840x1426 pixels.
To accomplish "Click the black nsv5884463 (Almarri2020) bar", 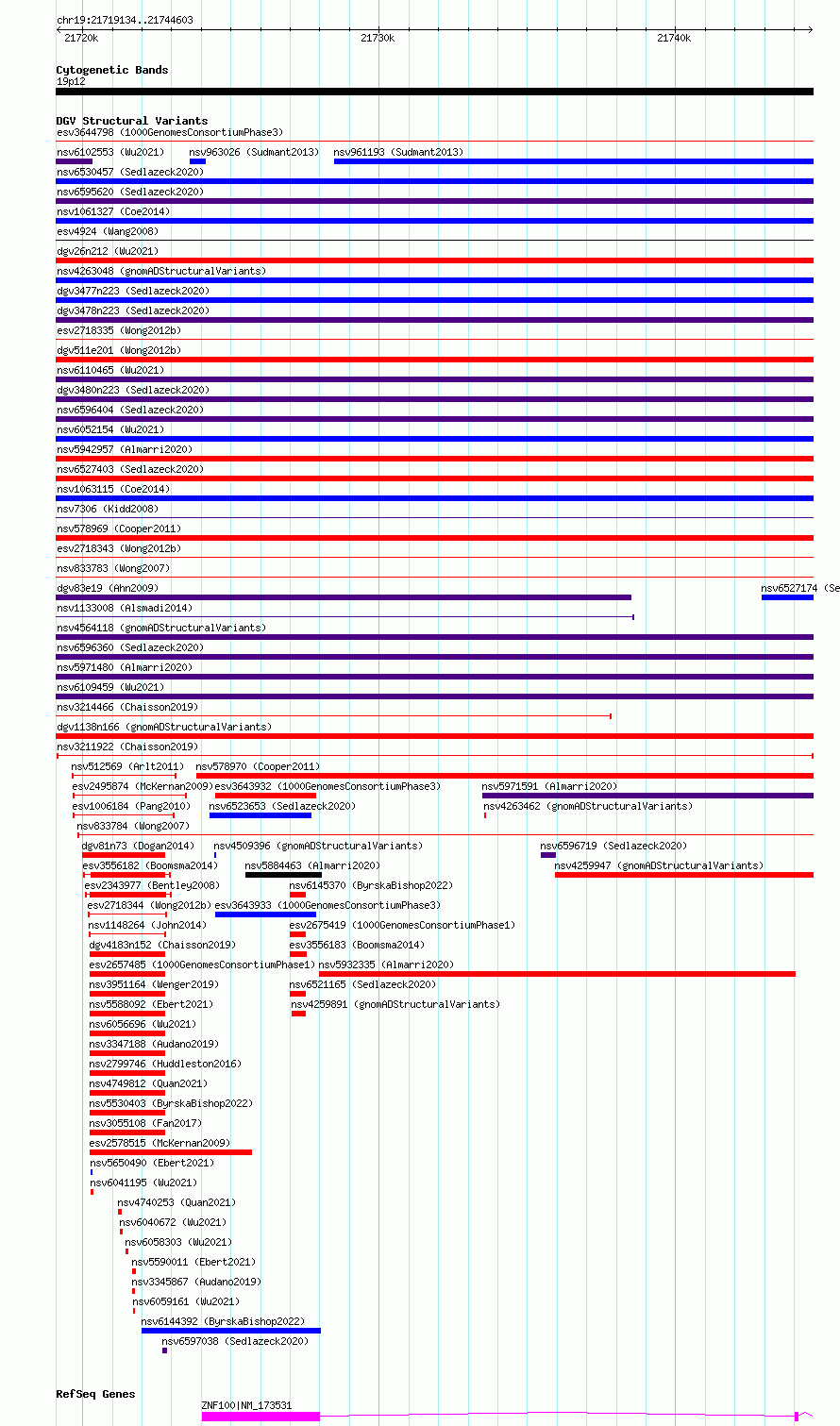I will pos(283,875).
